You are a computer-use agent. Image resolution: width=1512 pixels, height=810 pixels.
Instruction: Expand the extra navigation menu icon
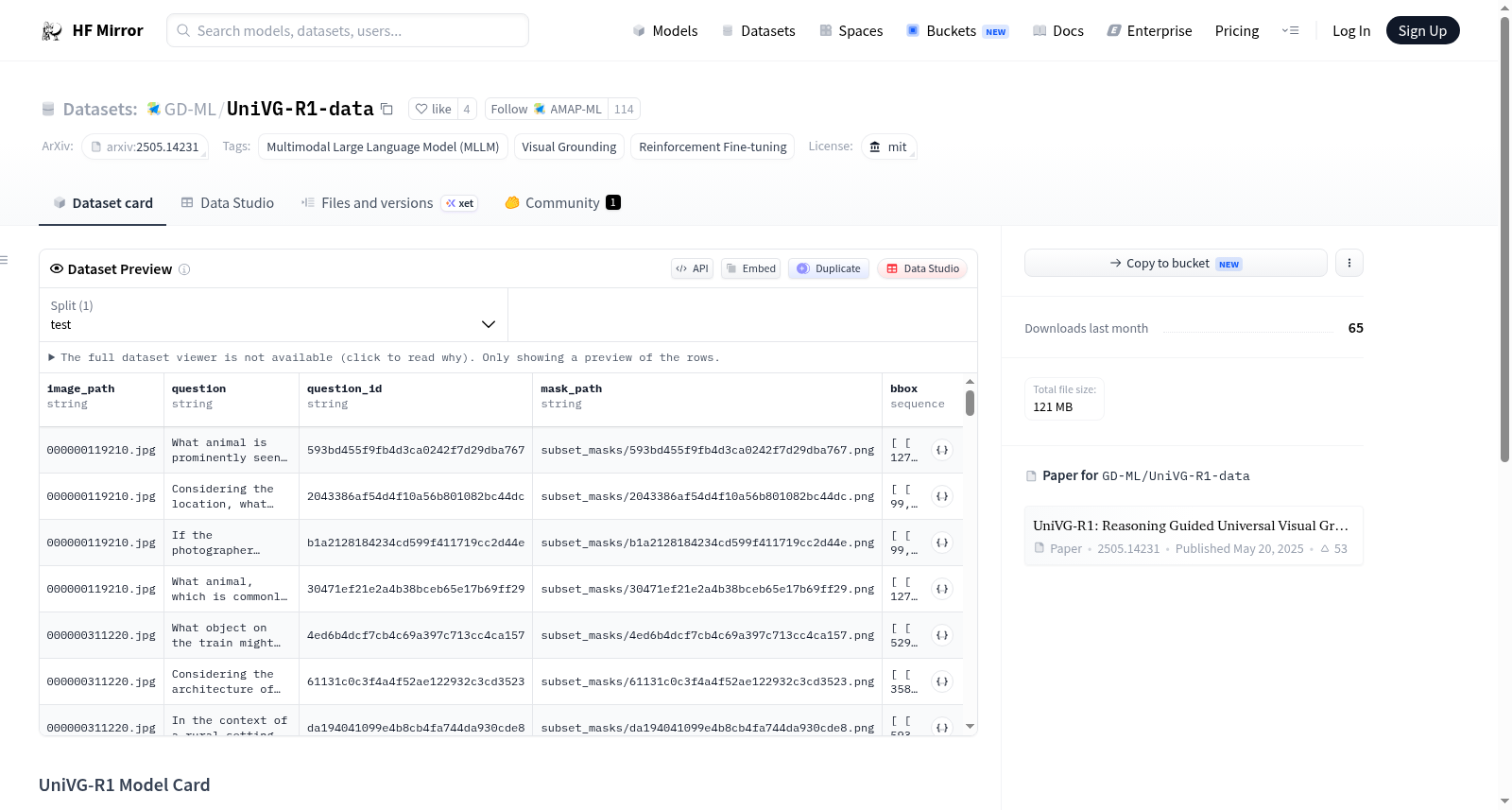tap(1290, 30)
